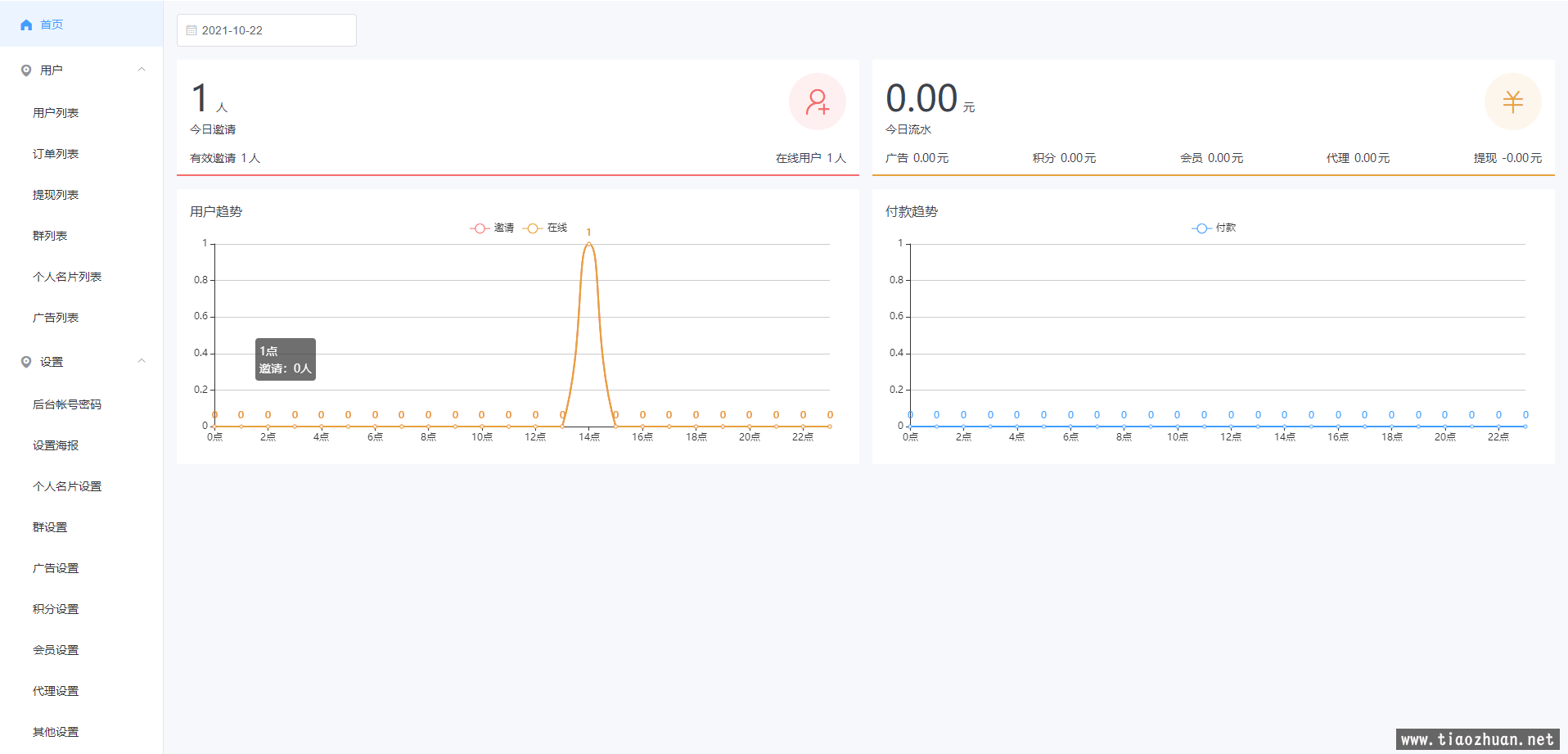The height and width of the screenshot is (754, 1568).
Task: Open 群列表 in the sidebar
Action: pos(50,236)
